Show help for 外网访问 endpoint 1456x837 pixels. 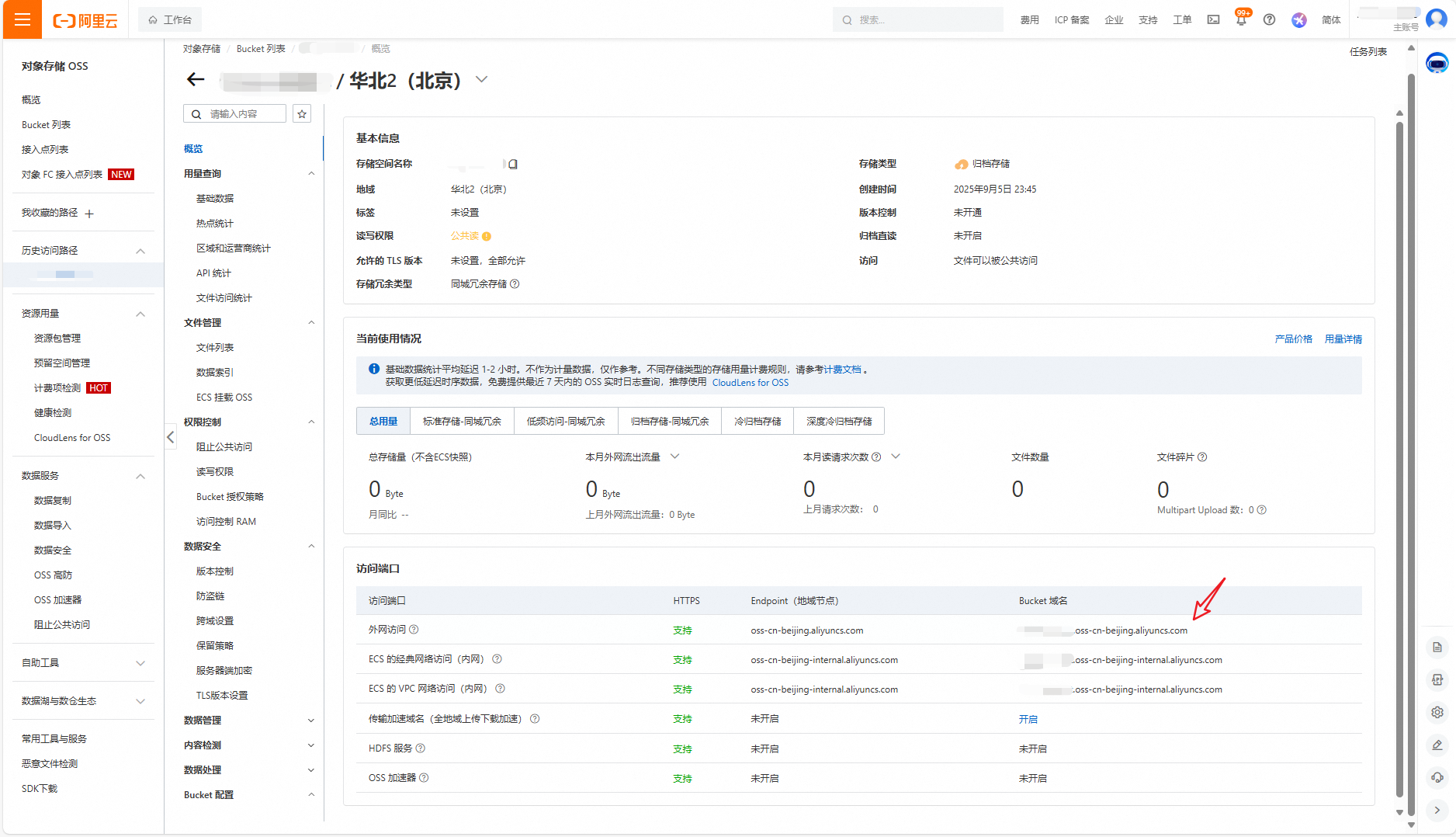[414, 630]
